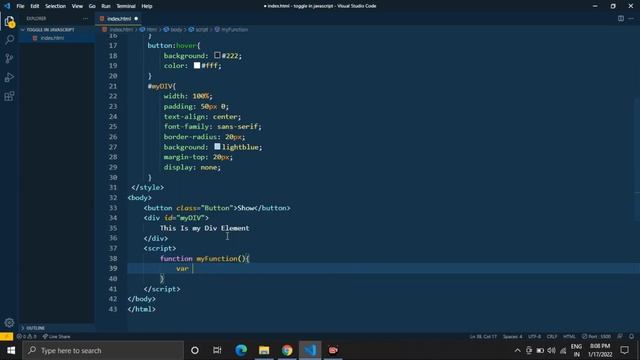The height and width of the screenshot is (360, 640).
Task: Place cursor at line 39 after var
Action: point(192,269)
